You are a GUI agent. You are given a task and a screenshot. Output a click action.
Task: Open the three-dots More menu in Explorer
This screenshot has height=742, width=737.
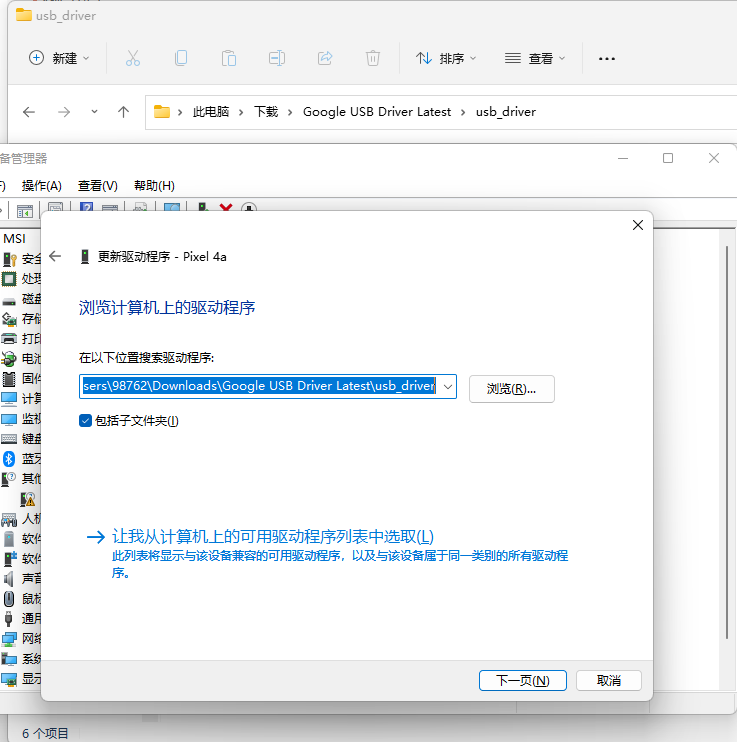[607, 59]
